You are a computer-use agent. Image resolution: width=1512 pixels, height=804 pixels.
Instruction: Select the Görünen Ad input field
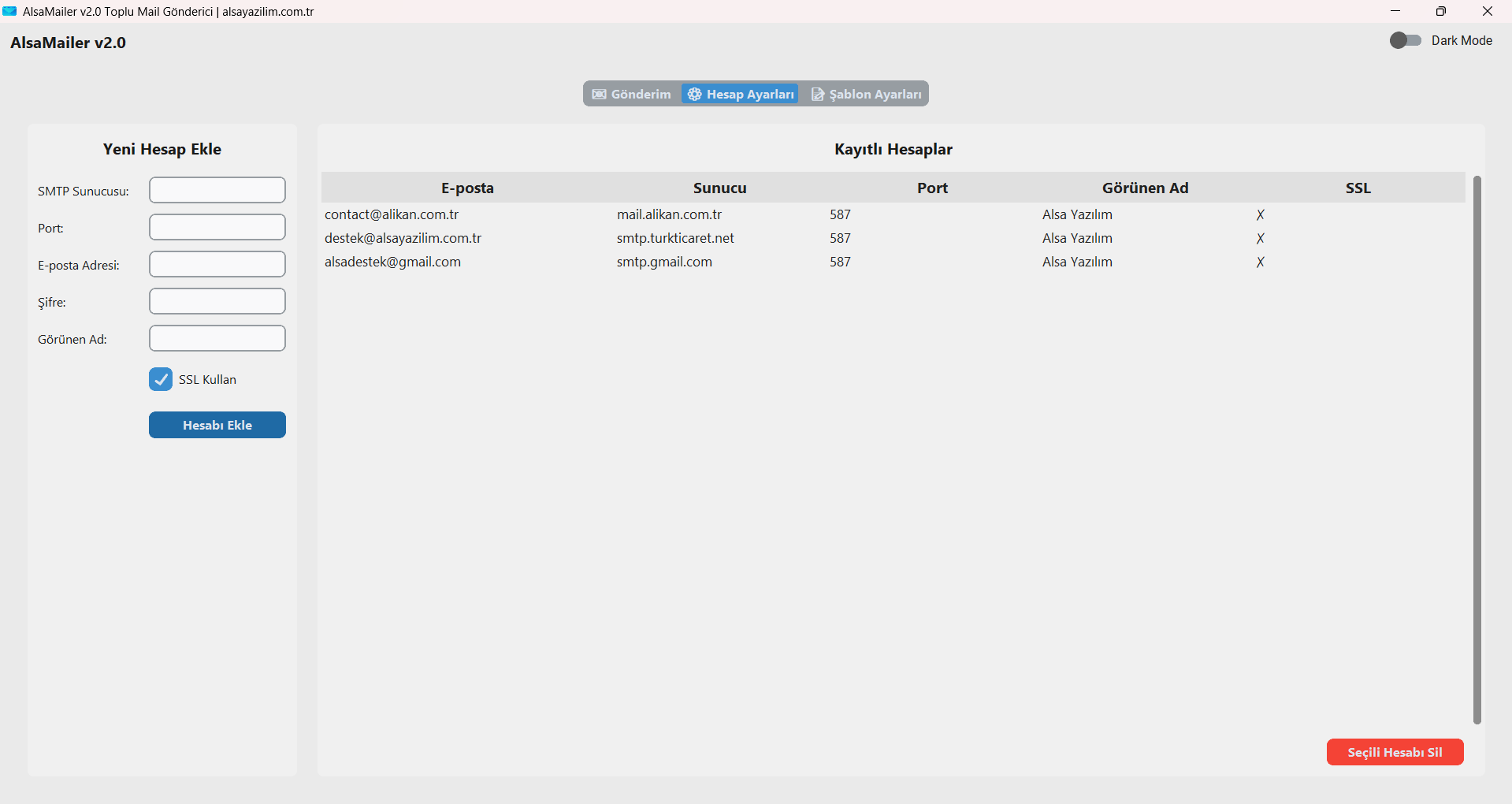[217, 338]
